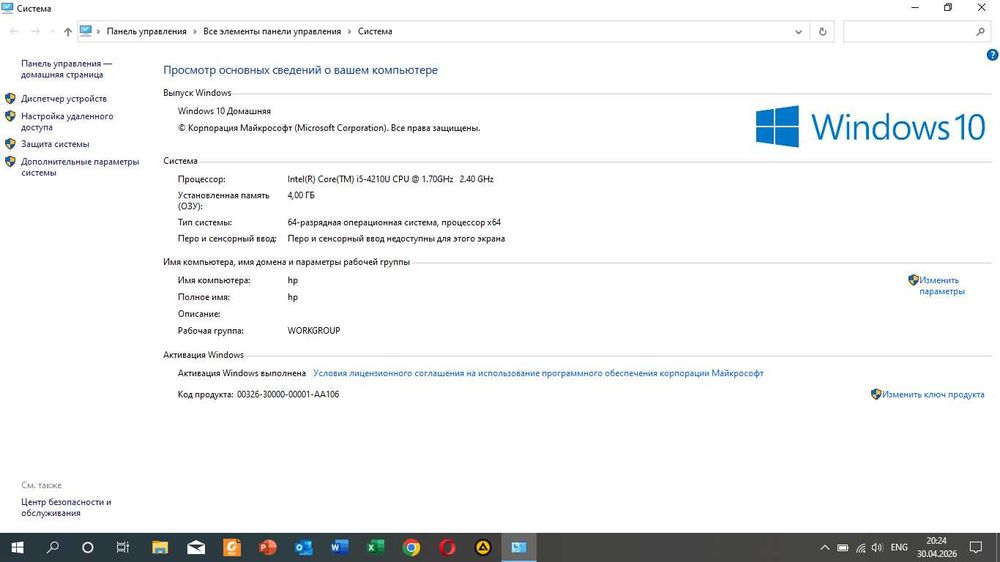
Task: Click the search magnifier button
Action: [x=980, y=31]
